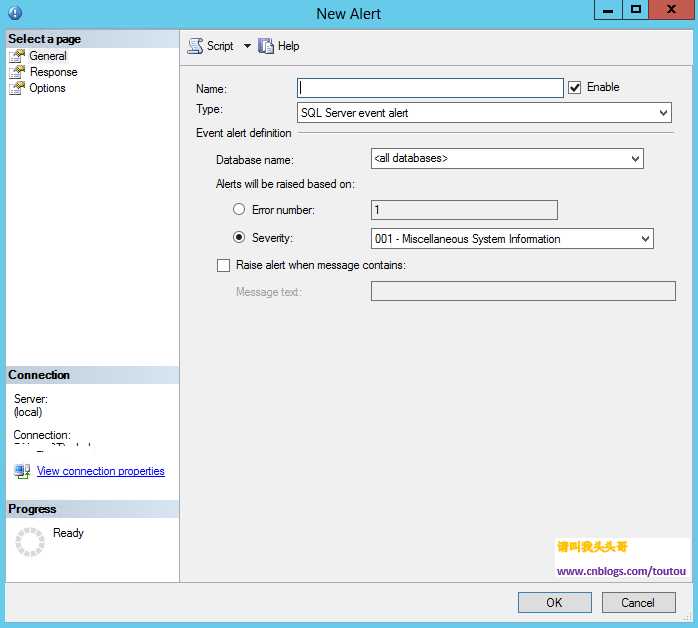Click the '(local)' server name text

28,412
